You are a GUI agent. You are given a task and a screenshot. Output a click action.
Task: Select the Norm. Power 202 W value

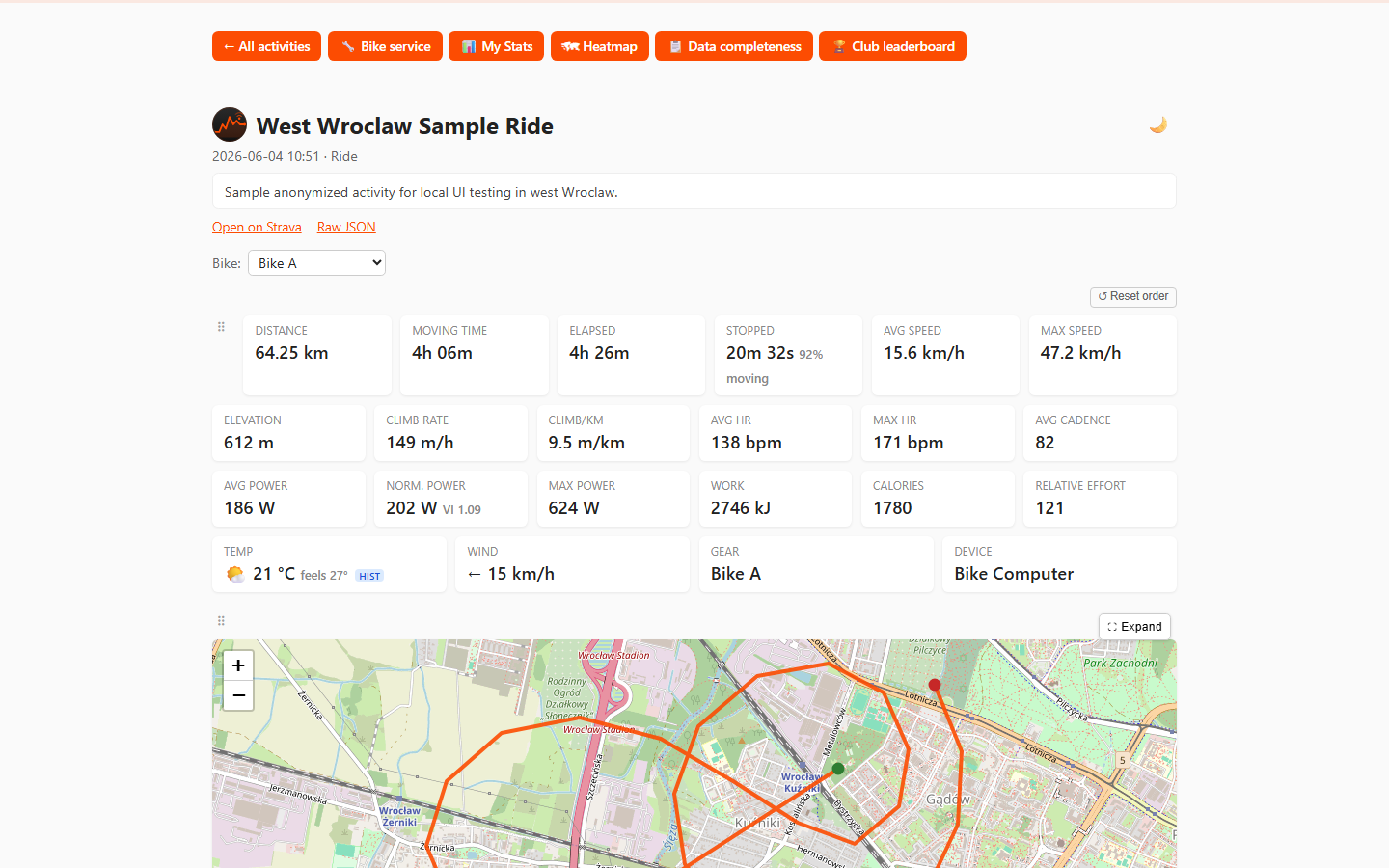[x=412, y=508]
